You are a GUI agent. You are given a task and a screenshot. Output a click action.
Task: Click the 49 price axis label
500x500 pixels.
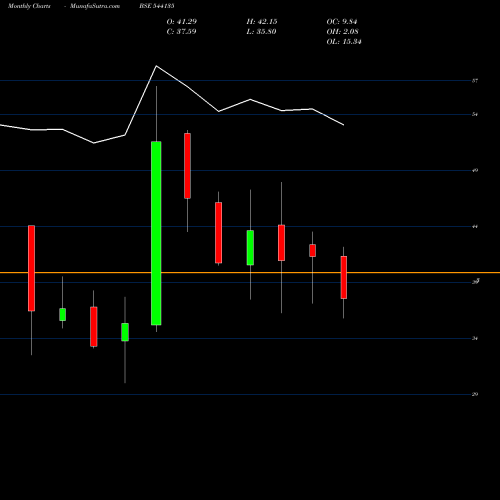pyautogui.click(x=475, y=170)
